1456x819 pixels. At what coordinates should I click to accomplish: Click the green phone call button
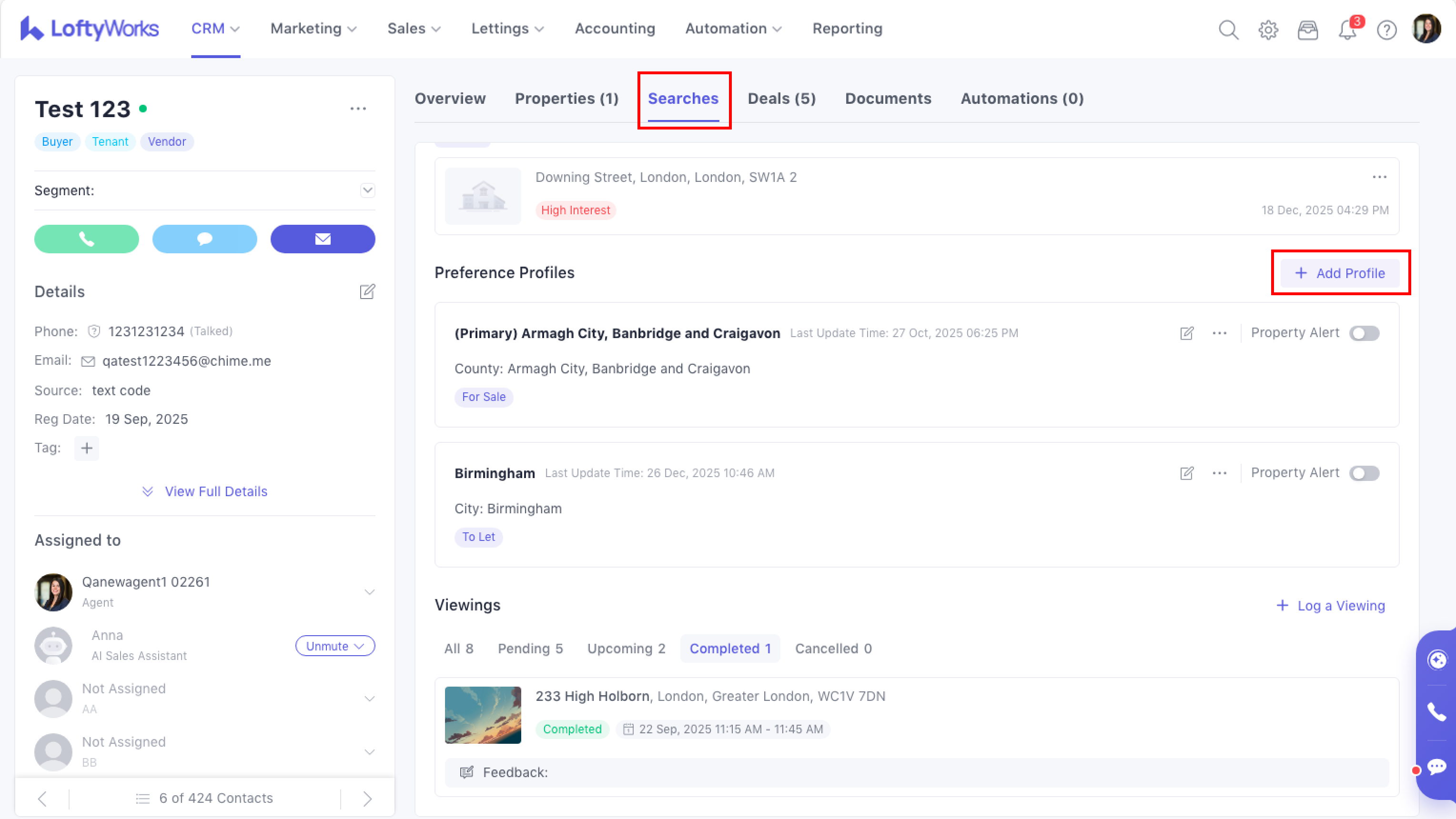pos(87,239)
